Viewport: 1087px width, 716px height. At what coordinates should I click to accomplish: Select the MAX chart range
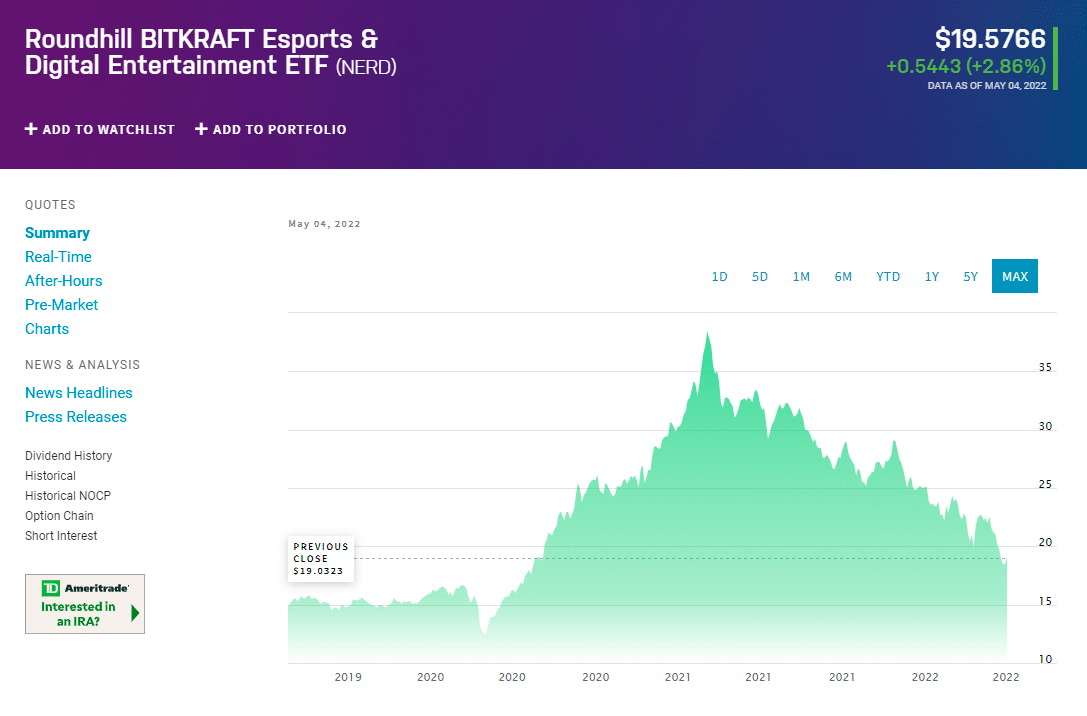point(1015,277)
